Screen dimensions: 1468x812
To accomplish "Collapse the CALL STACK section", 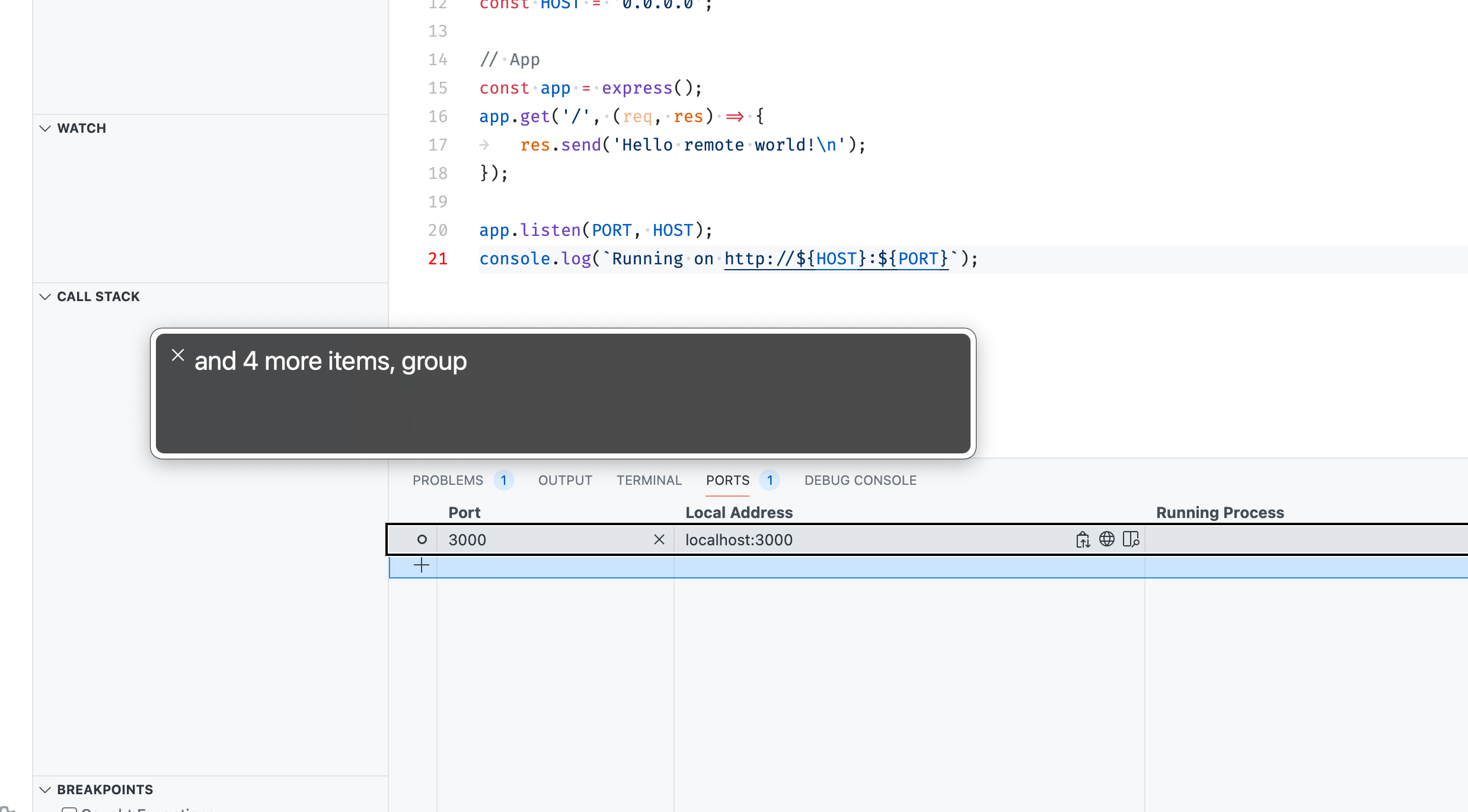I will coord(45,296).
